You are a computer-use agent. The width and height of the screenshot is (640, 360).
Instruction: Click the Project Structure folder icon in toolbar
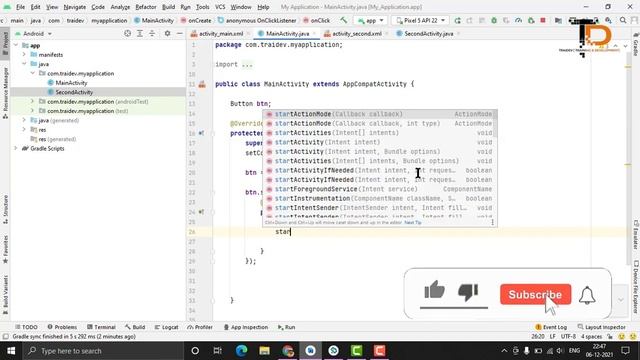tap(558, 20)
